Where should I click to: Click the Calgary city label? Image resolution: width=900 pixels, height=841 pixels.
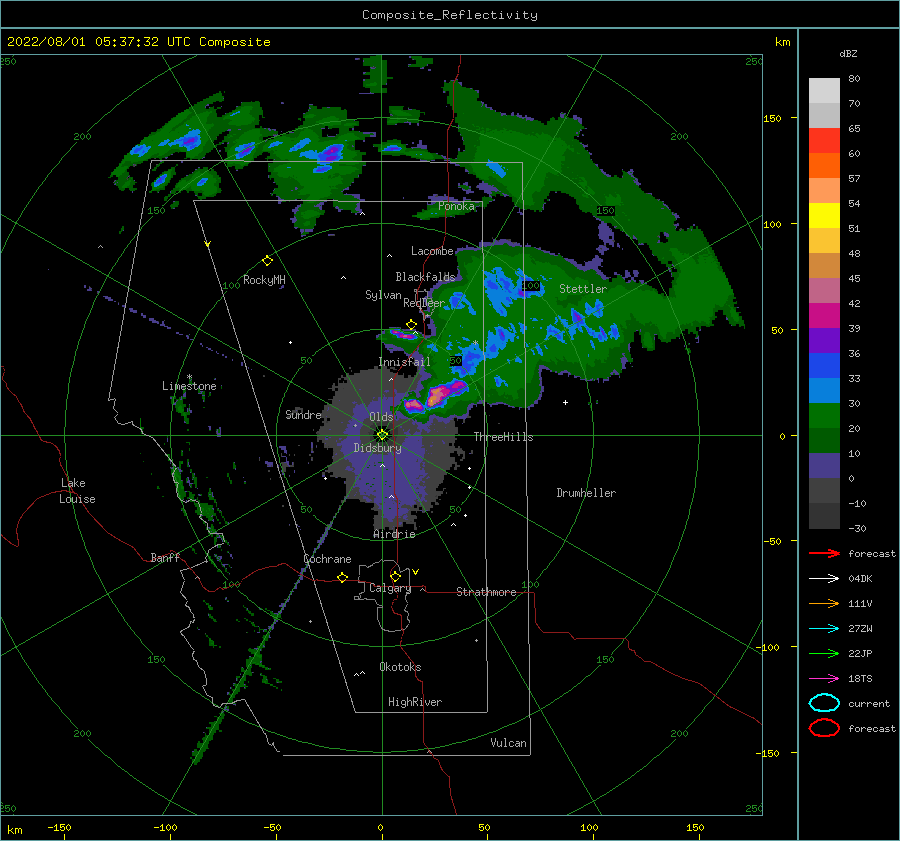[x=390, y=588]
